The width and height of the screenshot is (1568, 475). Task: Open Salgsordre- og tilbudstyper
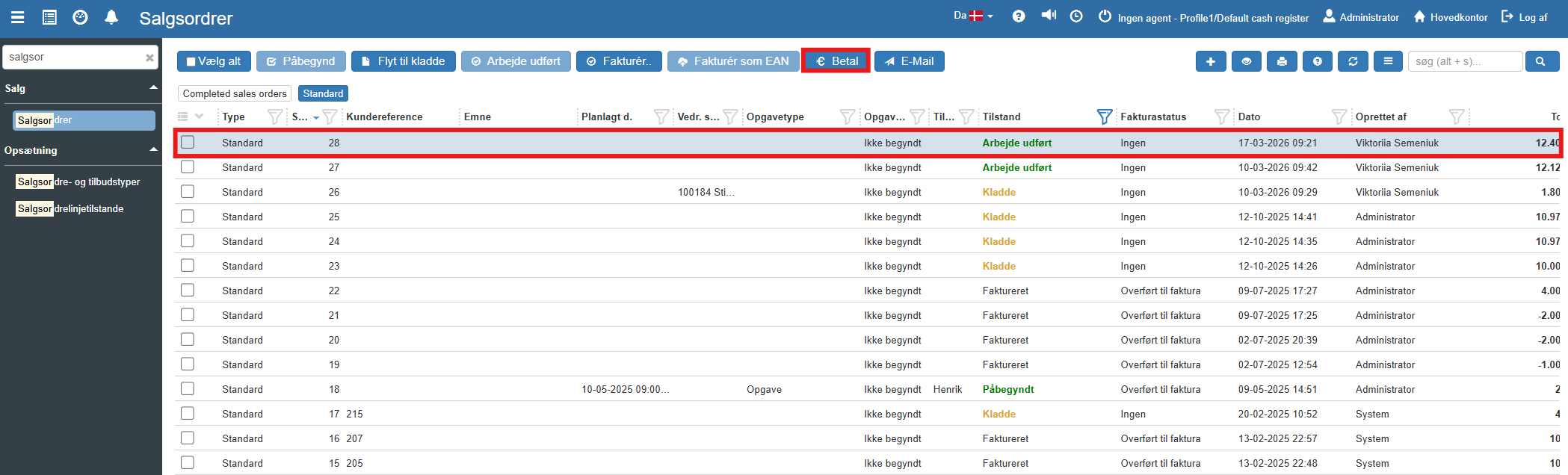pos(78,181)
